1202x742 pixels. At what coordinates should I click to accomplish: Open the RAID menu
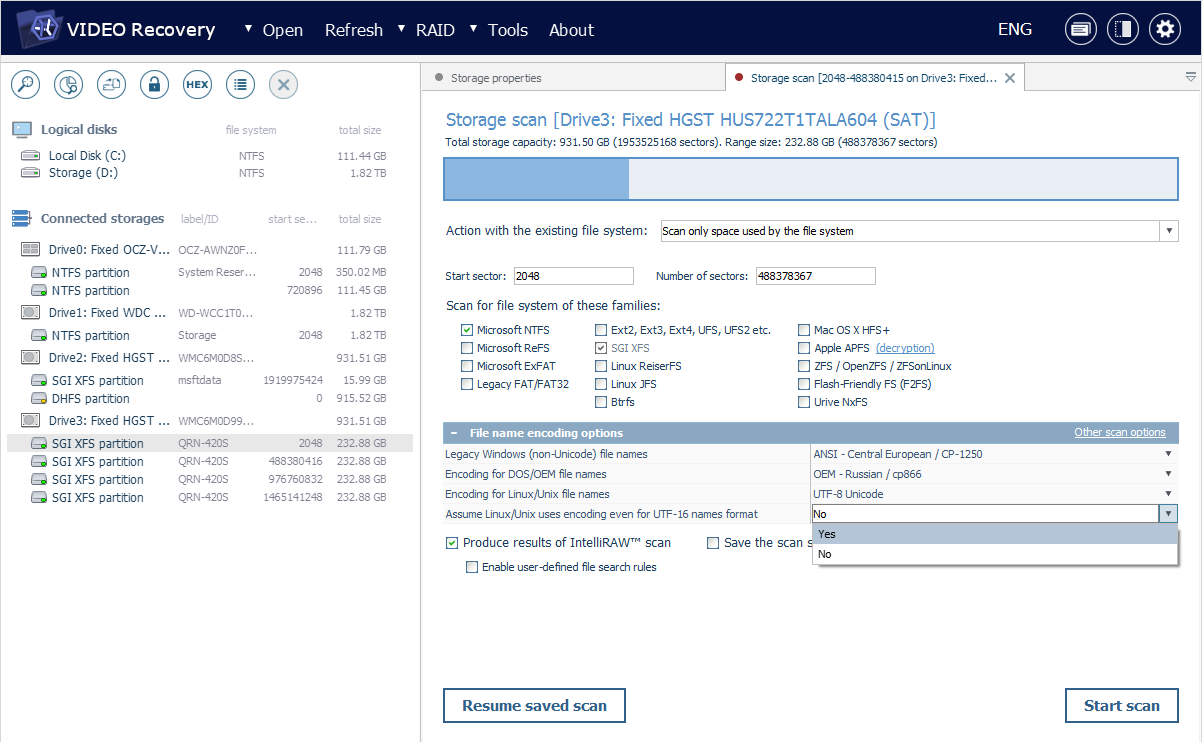[434, 30]
